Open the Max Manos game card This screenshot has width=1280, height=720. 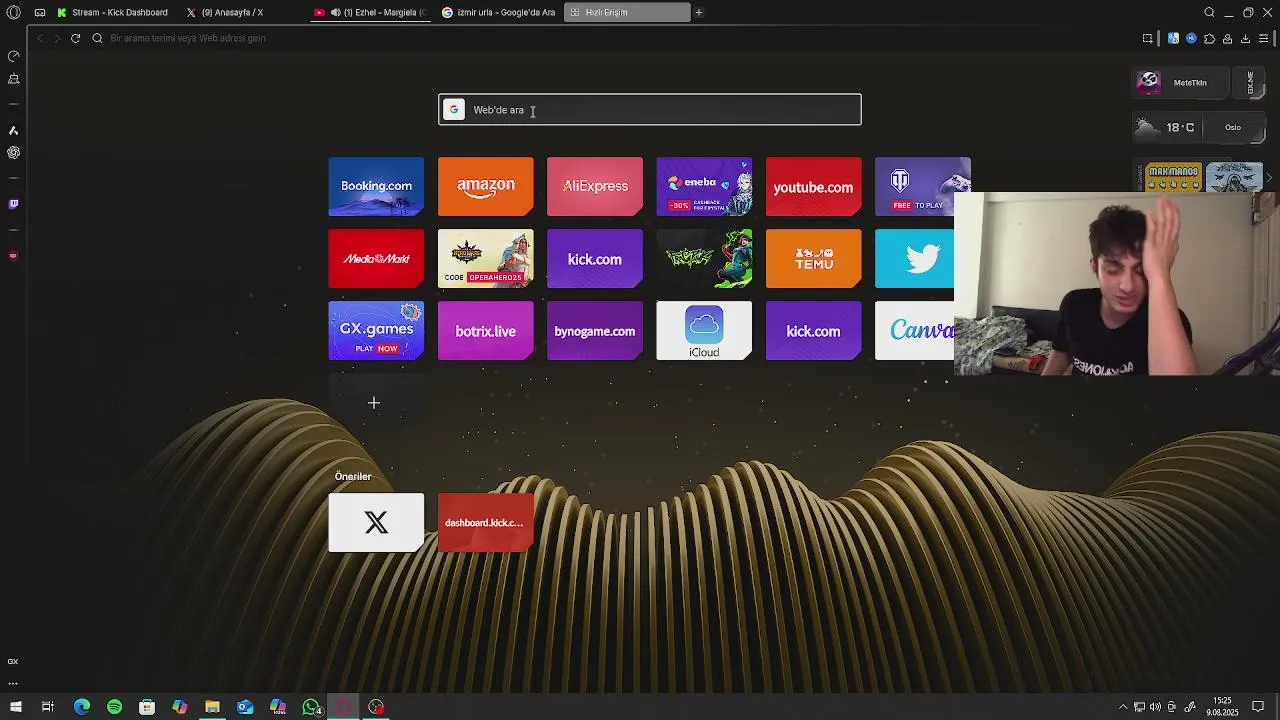point(1173,177)
